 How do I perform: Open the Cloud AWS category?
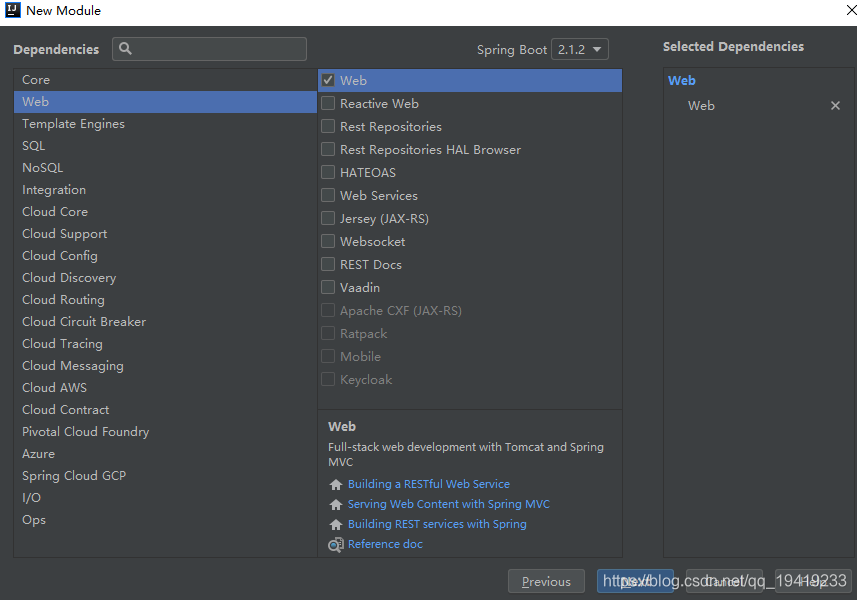[x=165, y=387]
